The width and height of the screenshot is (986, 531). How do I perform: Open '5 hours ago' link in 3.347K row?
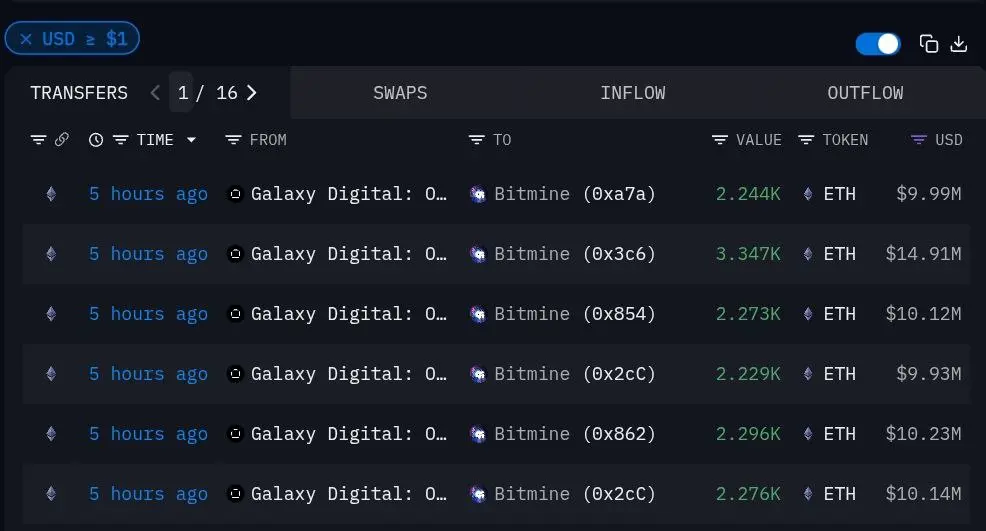(148, 254)
